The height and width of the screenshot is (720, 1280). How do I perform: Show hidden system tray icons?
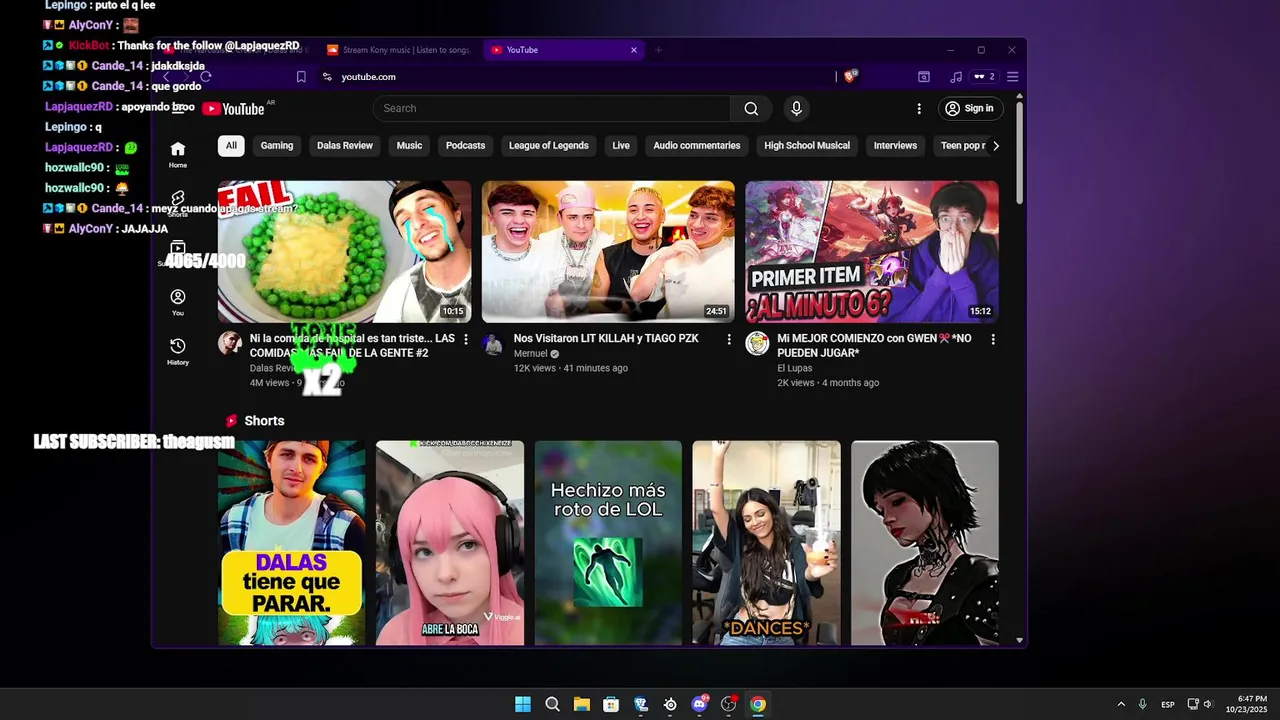point(1121,704)
